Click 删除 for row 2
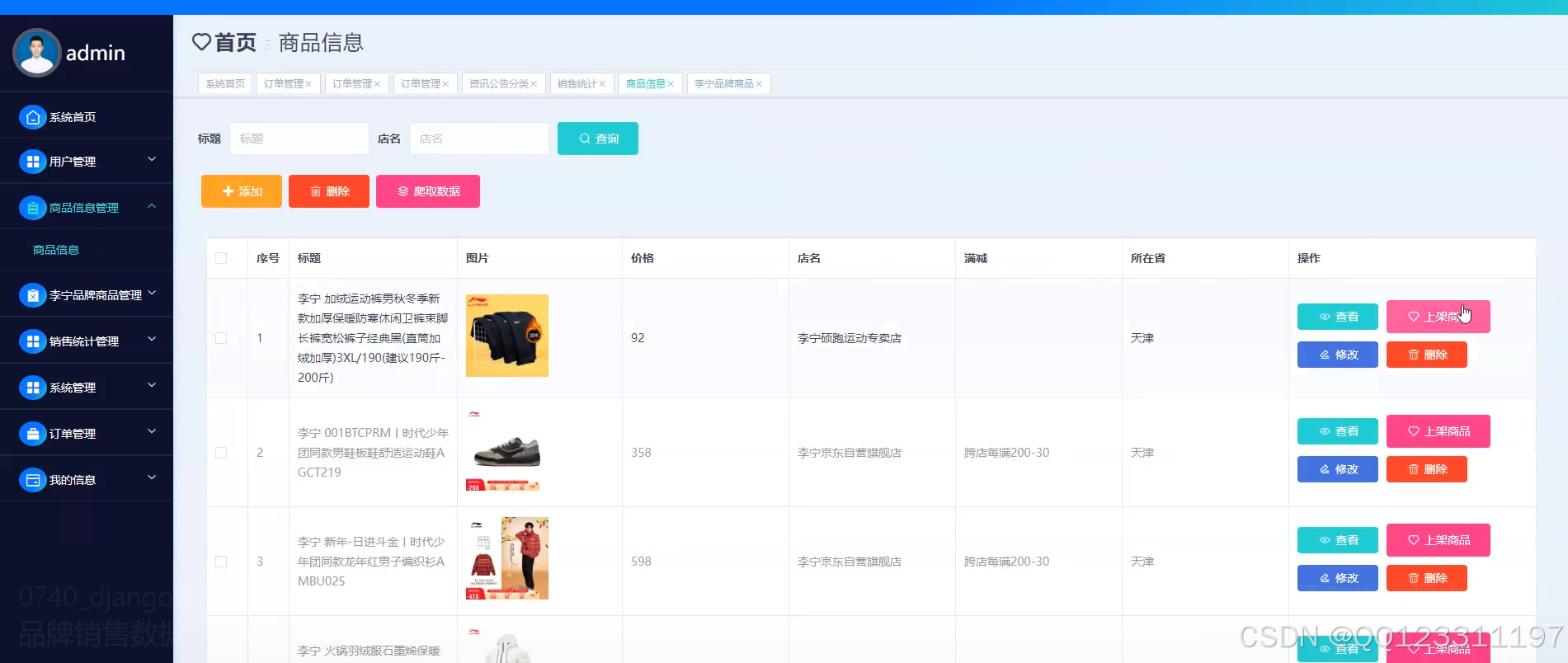 1427,469
